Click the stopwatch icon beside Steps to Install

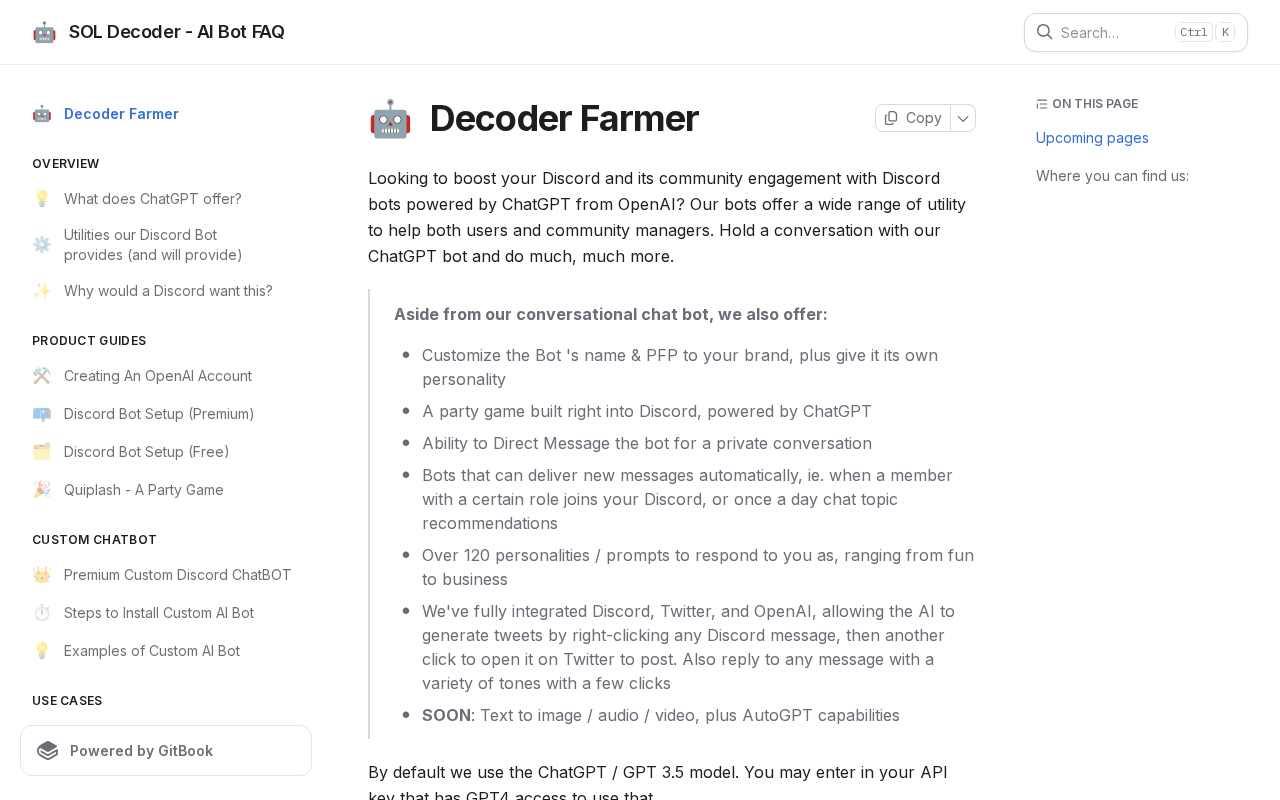click(42, 613)
